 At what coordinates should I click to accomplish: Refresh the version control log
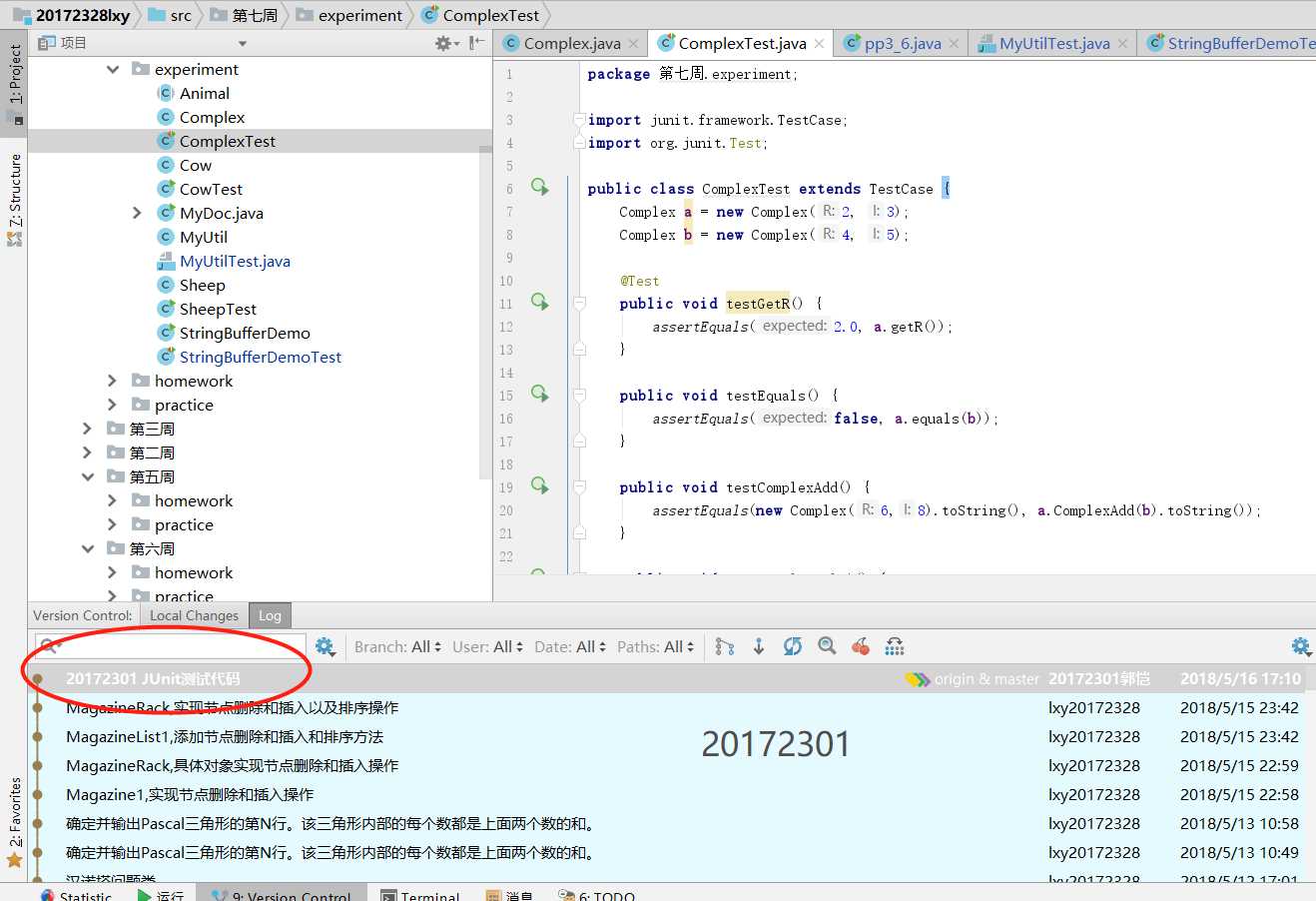(x=793, y=646)
